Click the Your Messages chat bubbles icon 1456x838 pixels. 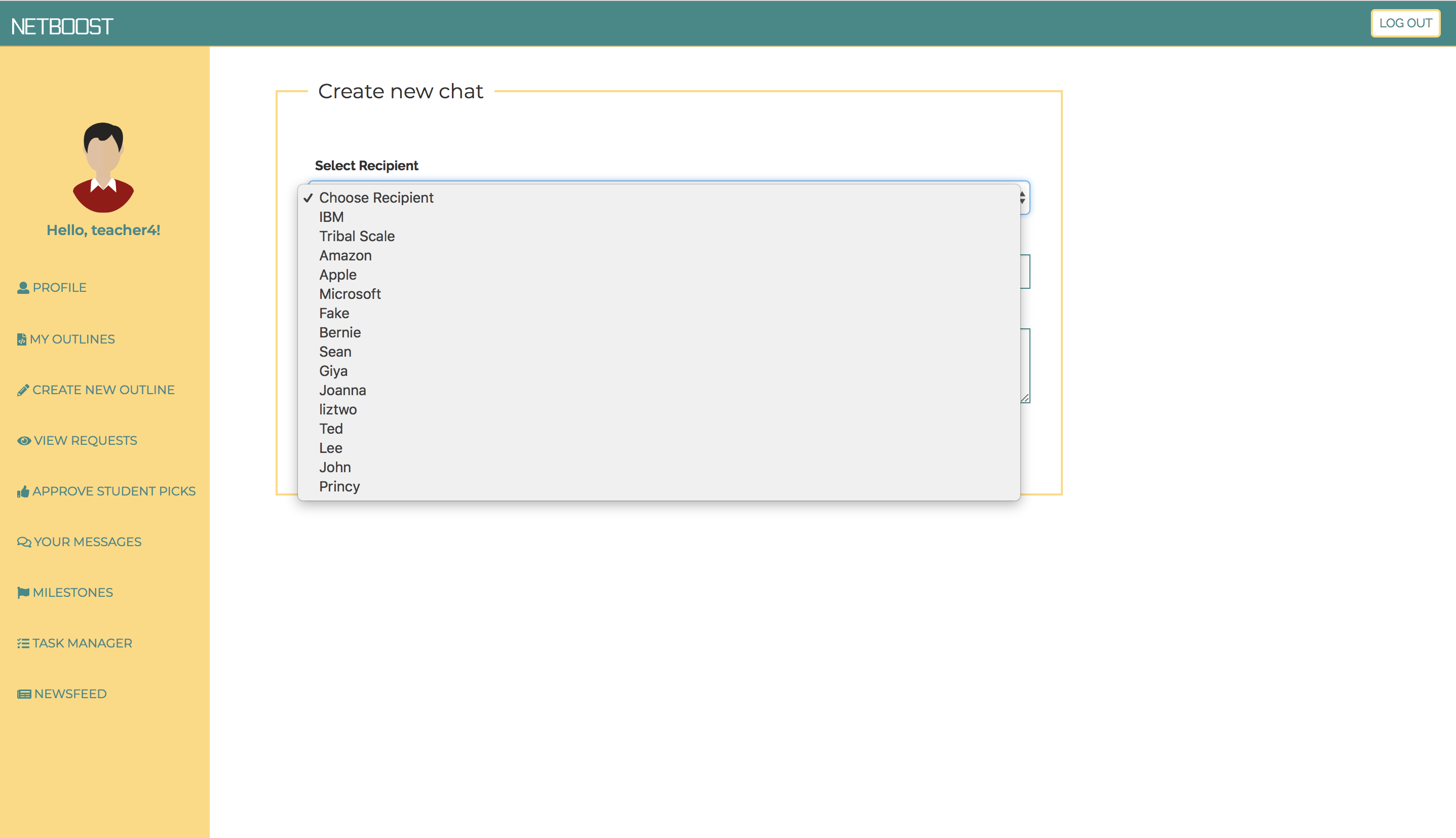pos(24,542)
